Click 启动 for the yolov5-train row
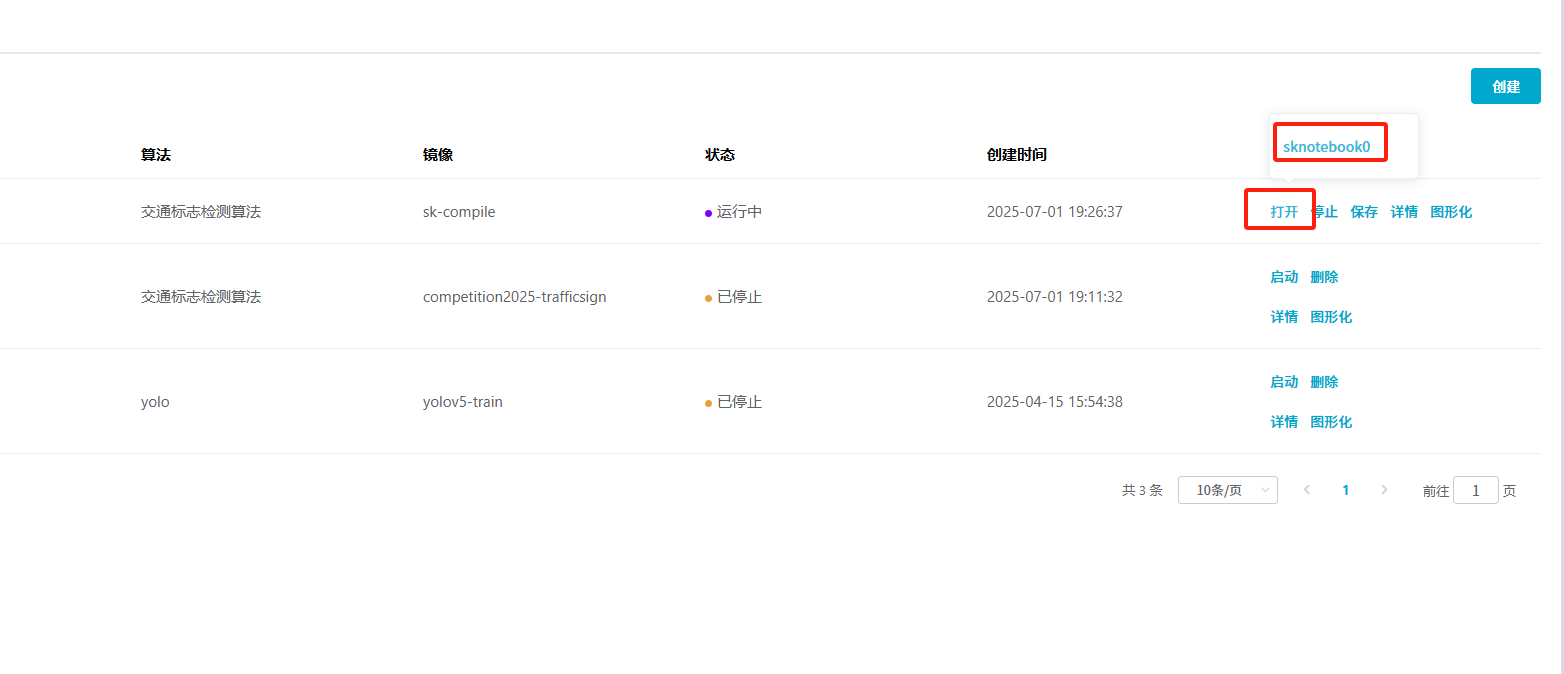 click(1284, 382)
